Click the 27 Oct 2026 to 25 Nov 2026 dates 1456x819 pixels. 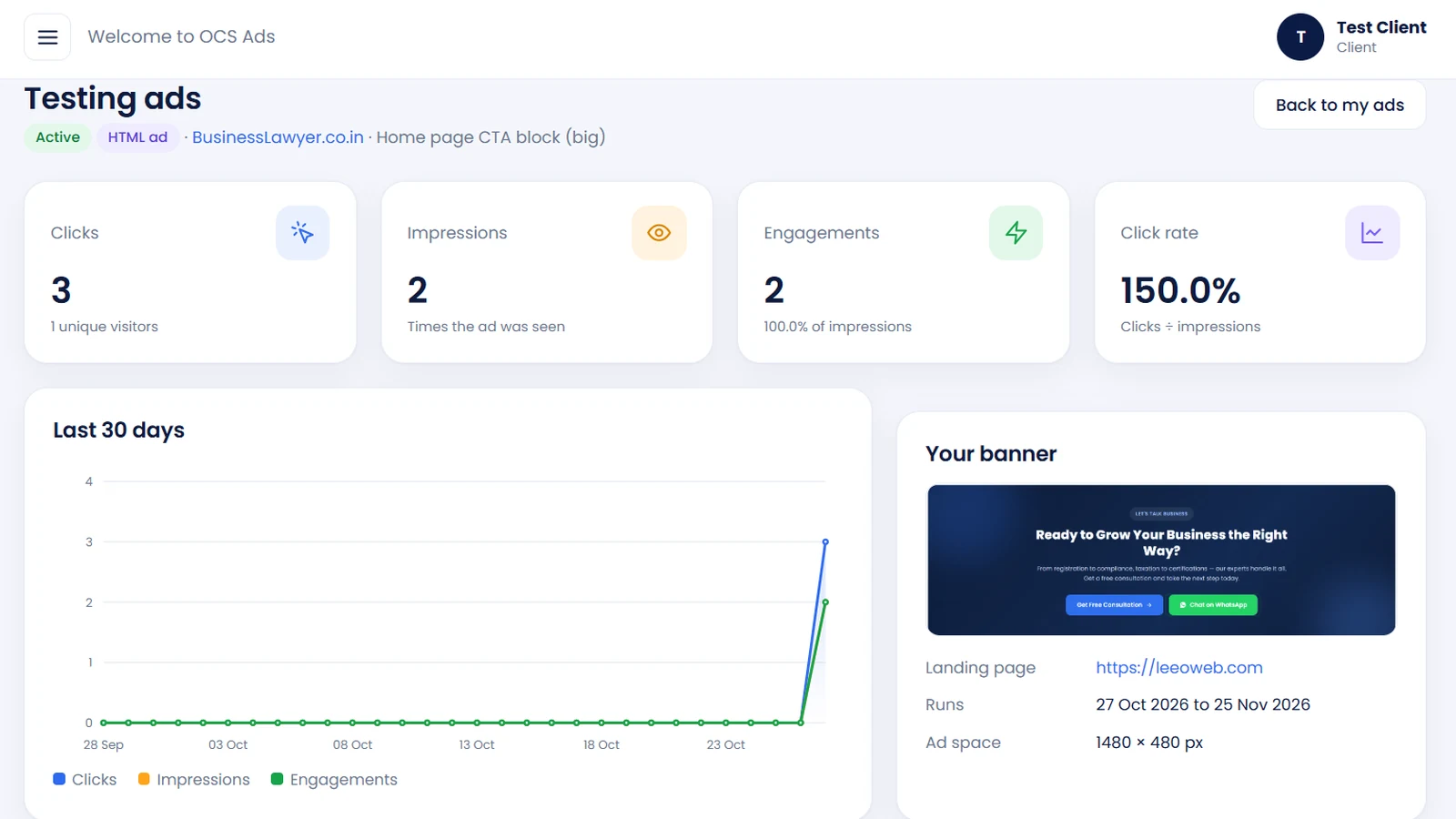point(1203,704)
